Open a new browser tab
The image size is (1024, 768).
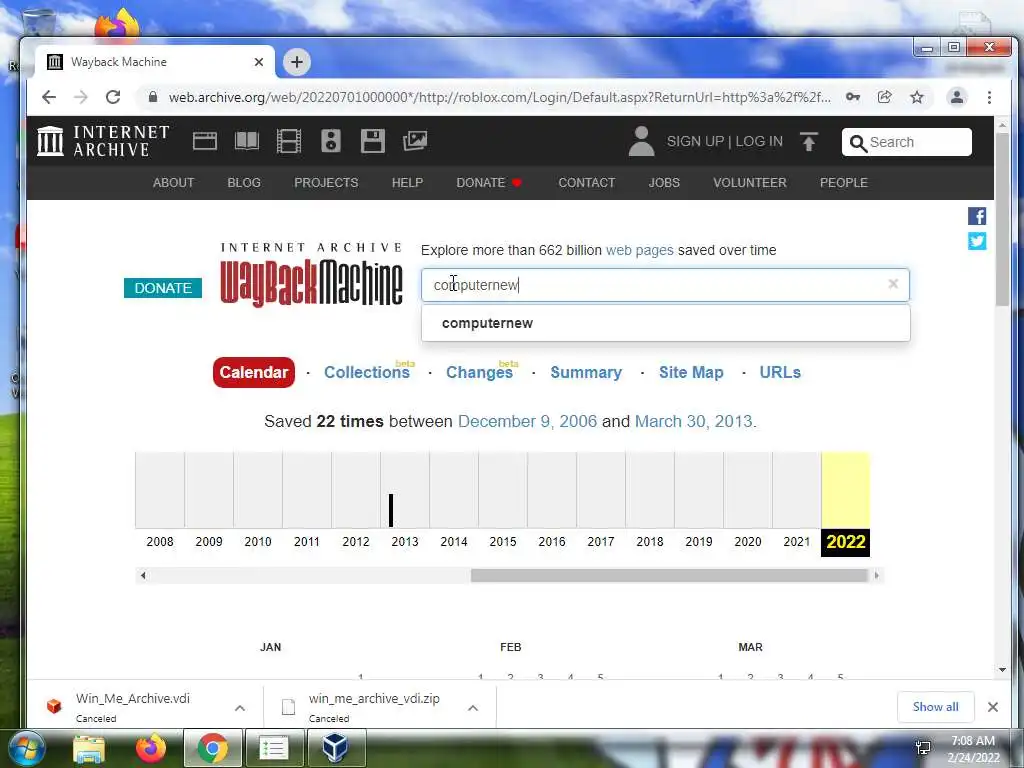click(x=296, y=62)
